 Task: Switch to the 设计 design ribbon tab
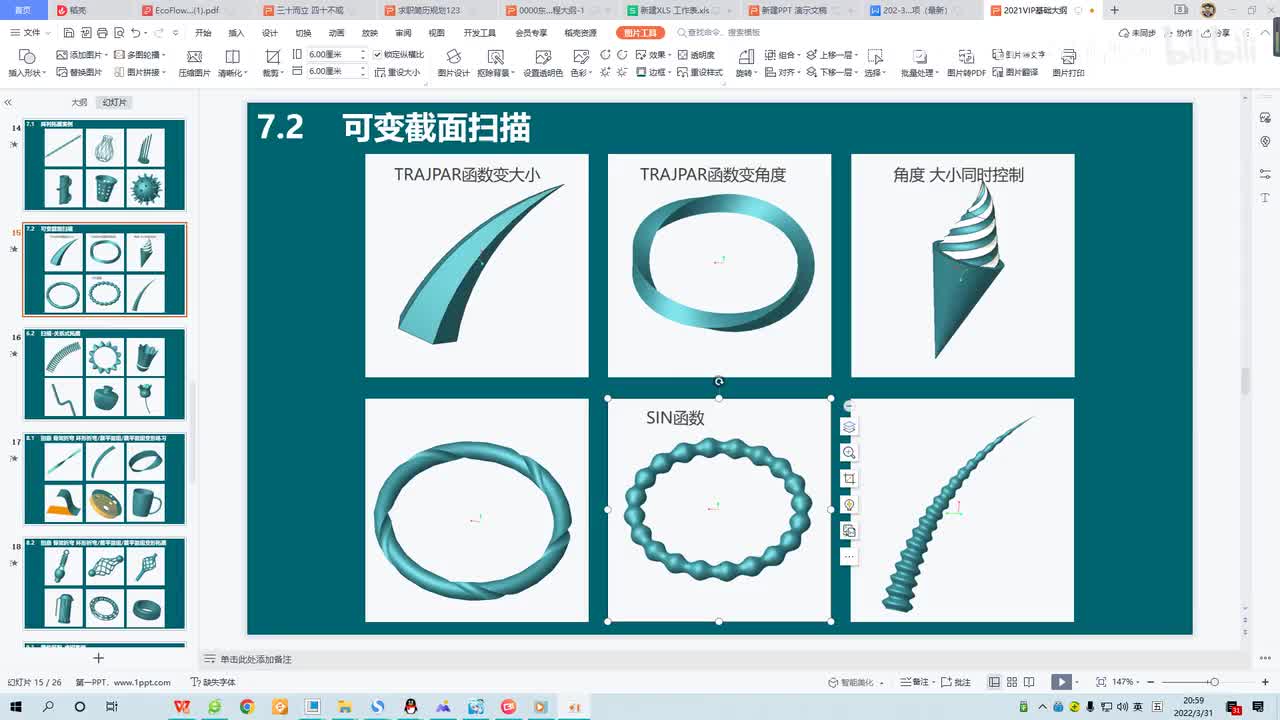[270, 33]
